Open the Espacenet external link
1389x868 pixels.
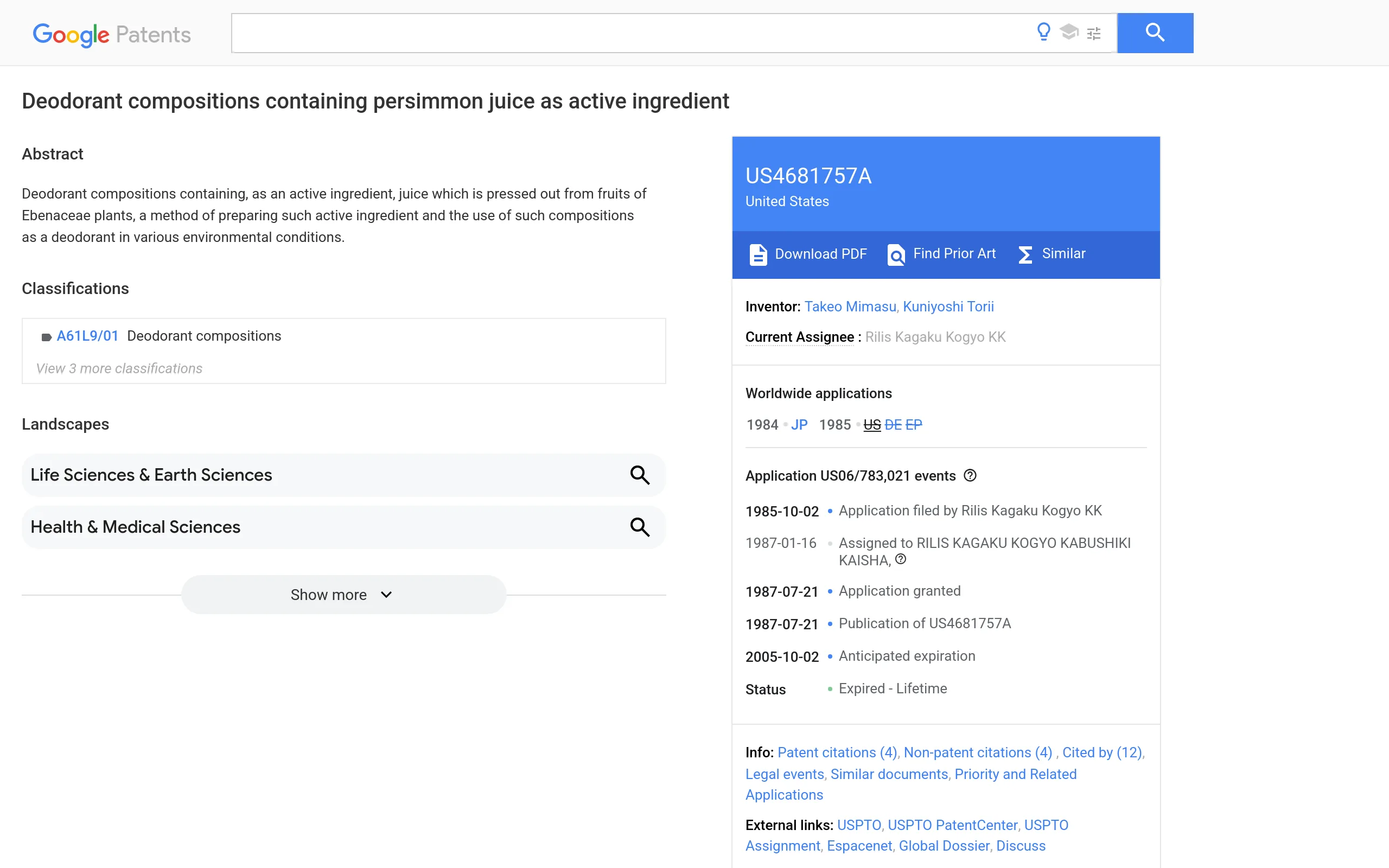point(859,846)
